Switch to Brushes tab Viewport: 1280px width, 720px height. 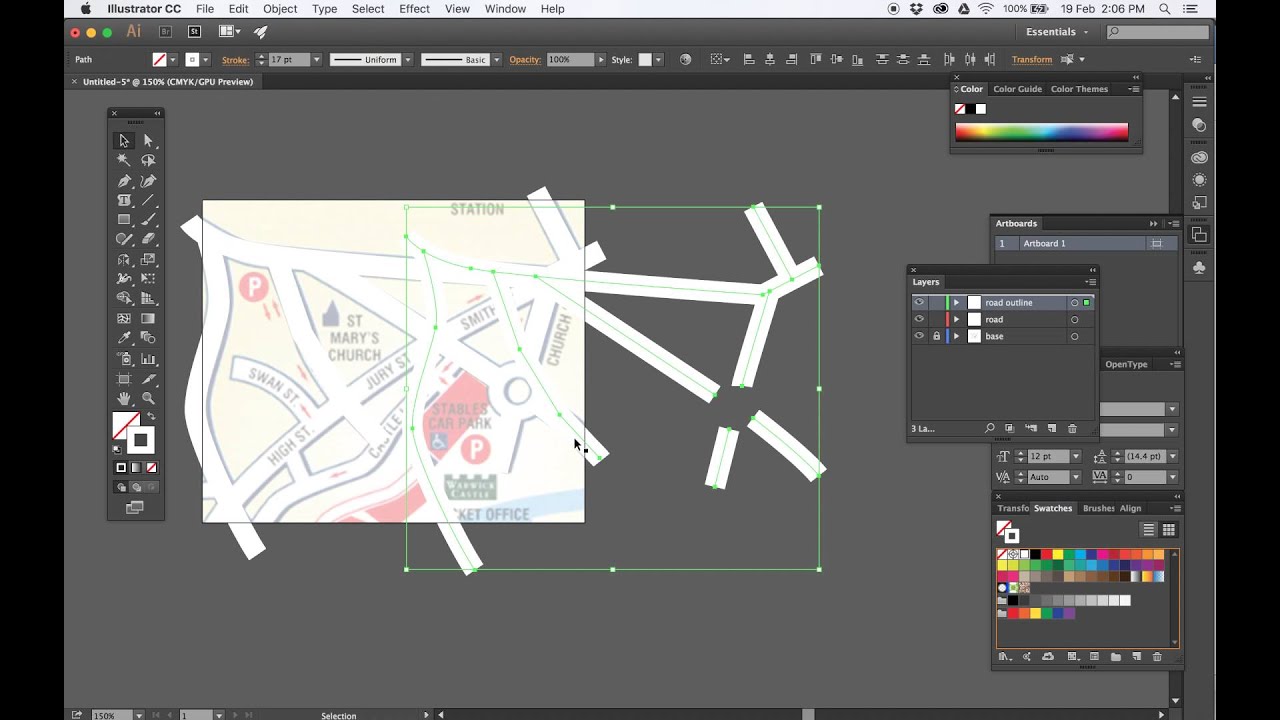click(1097, 508)
